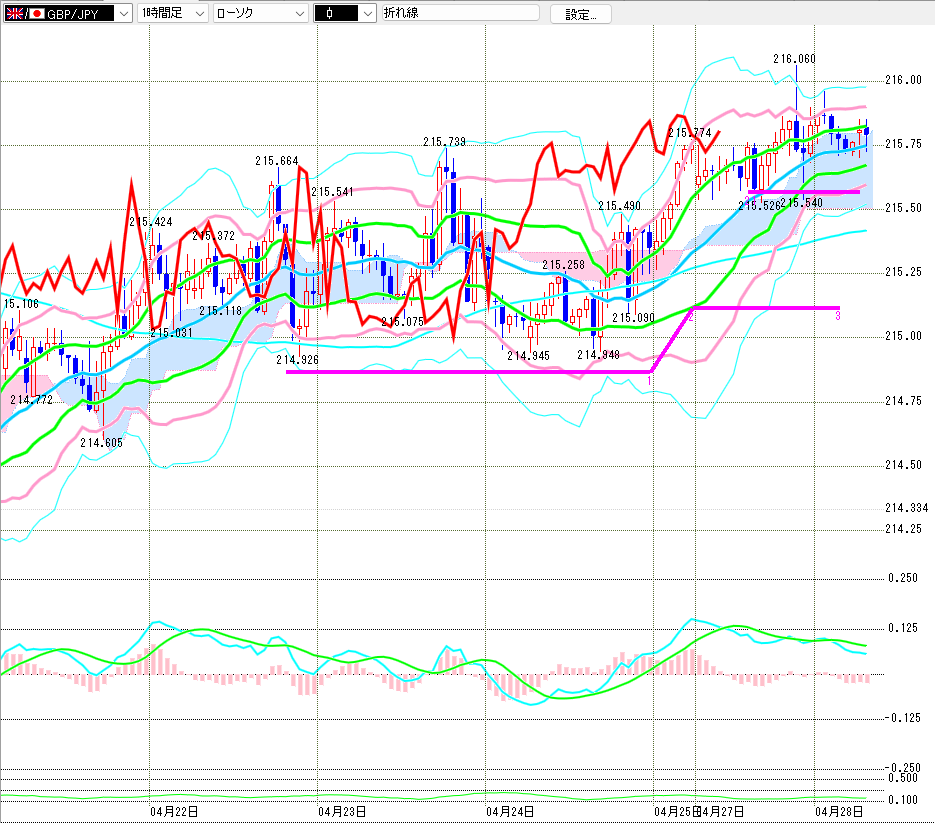
Task: Click the 折れ線 text field
Action: click(x=459, y=13)
